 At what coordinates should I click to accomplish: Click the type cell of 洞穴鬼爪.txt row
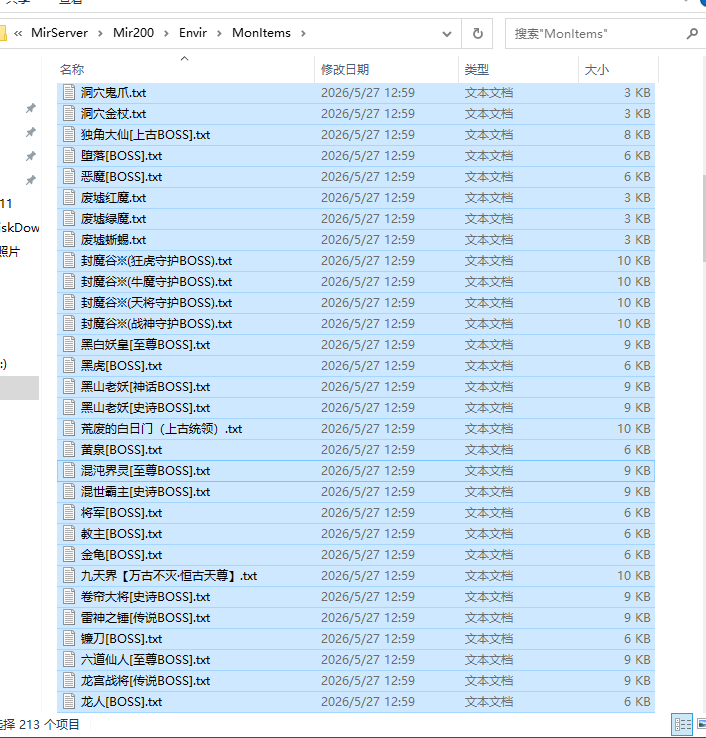click(x=489, y=92)
